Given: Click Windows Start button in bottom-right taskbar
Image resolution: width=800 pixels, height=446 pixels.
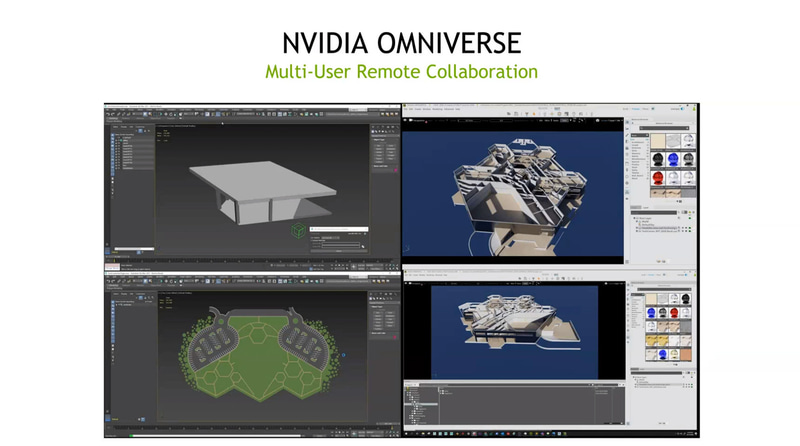Looking at the screenshot, I should [407, 434].
